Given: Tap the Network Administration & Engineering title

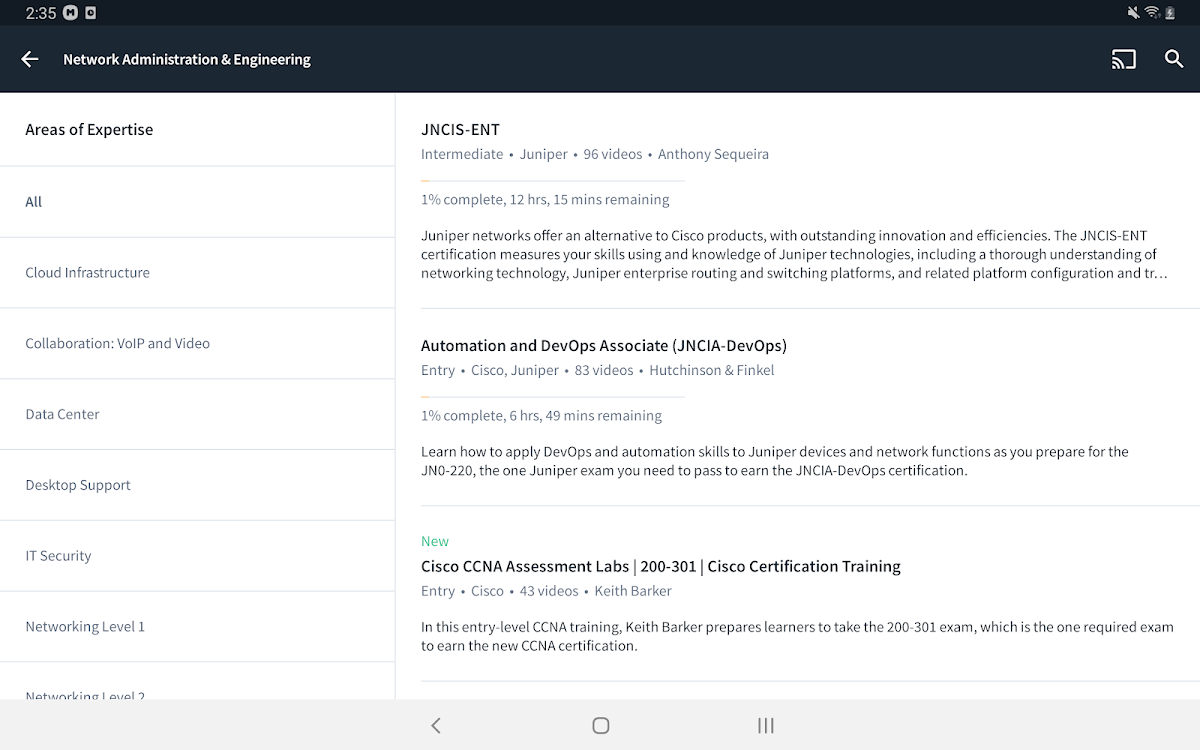Looking at the screenshot, I should [187, 59].
